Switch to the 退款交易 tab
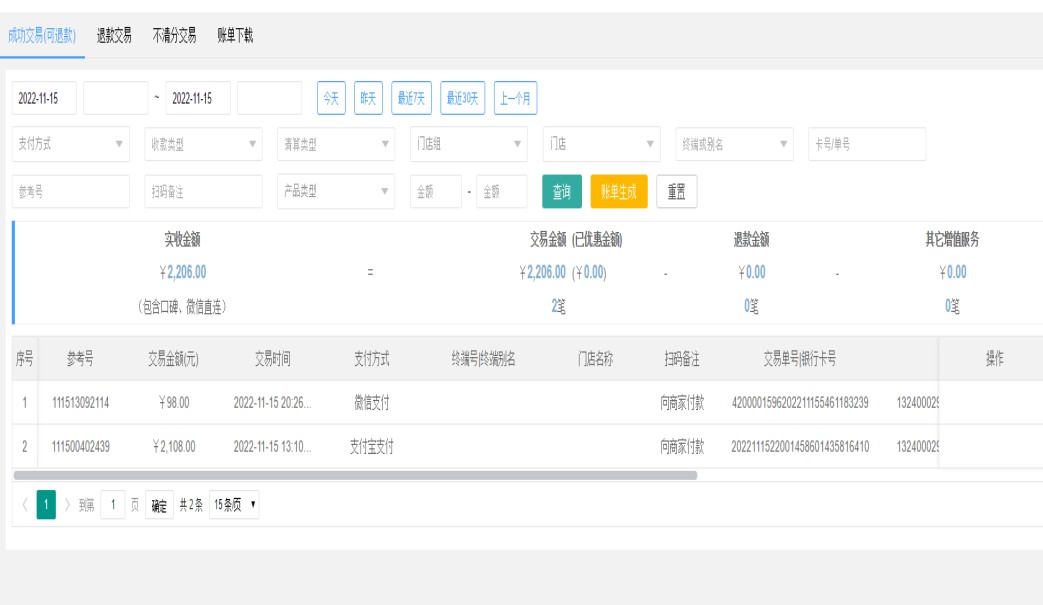 coord(120,36)
